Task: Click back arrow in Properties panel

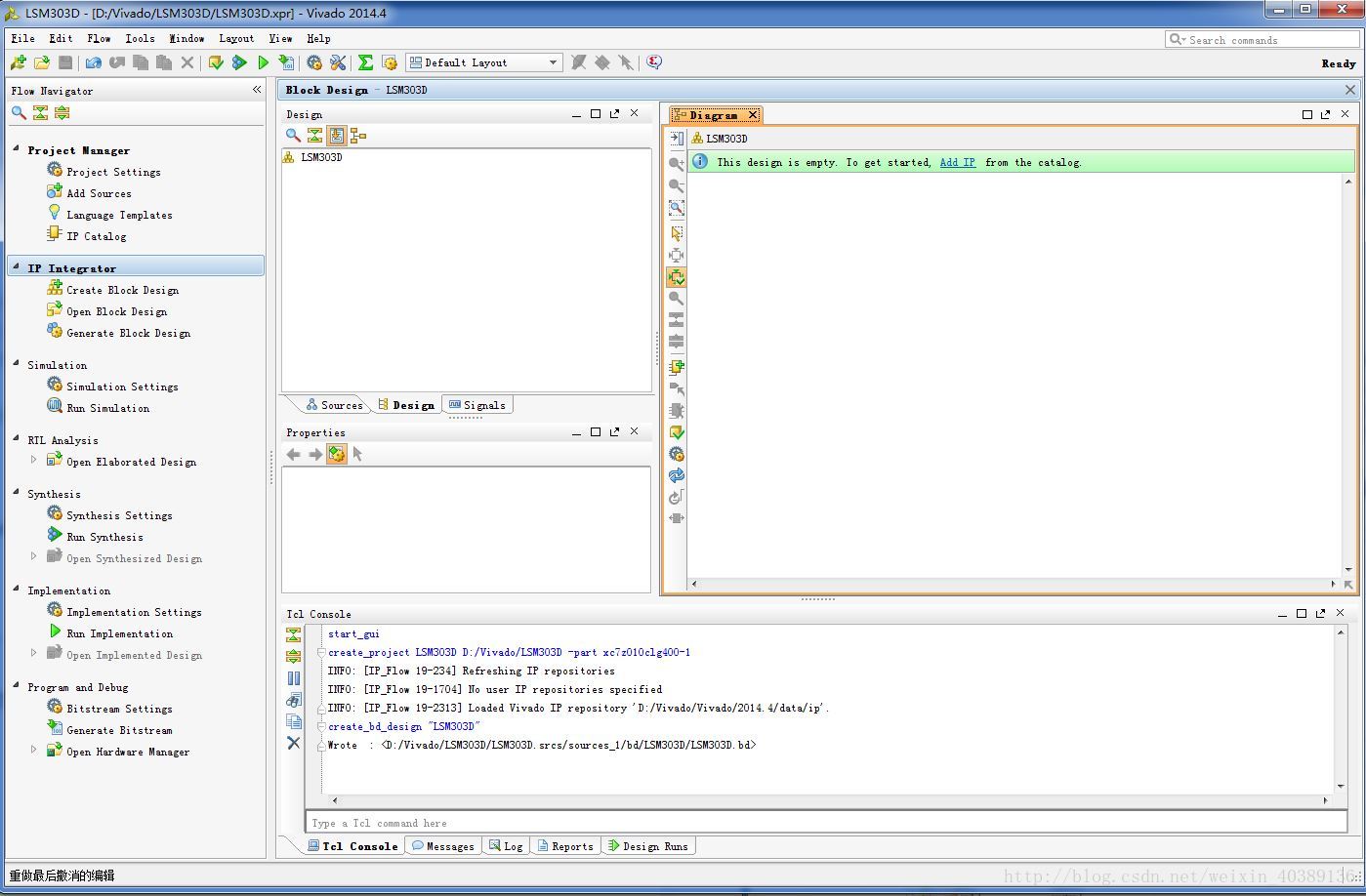Action: [293, 454]
